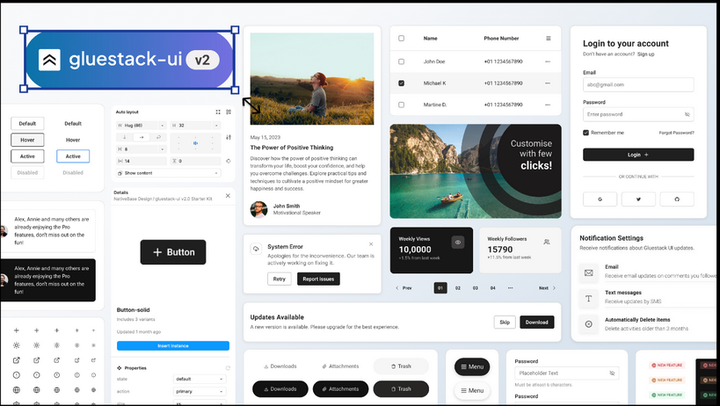Go to pagination page 02
This screenshot has height=406, width=720.
tap(458, 288)
